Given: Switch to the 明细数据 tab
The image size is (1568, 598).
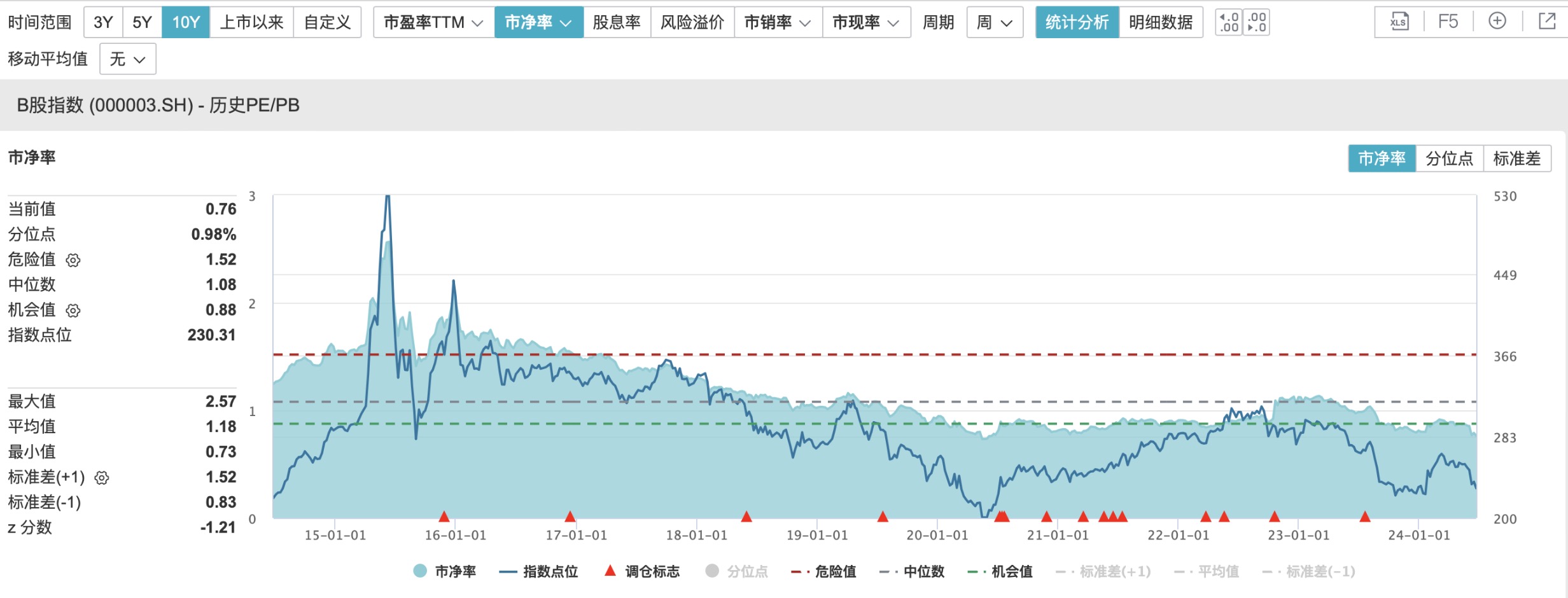Looking at the screenshot, I should pyautogui.click(x=1161, y=23).
